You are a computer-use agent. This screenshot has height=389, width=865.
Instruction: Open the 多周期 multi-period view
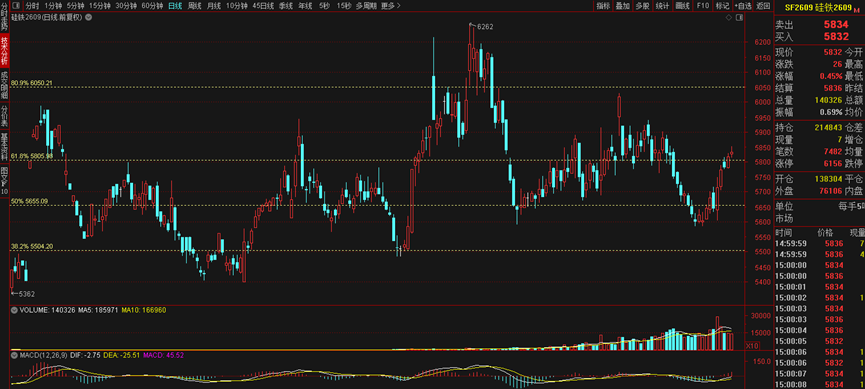[366, 6]
